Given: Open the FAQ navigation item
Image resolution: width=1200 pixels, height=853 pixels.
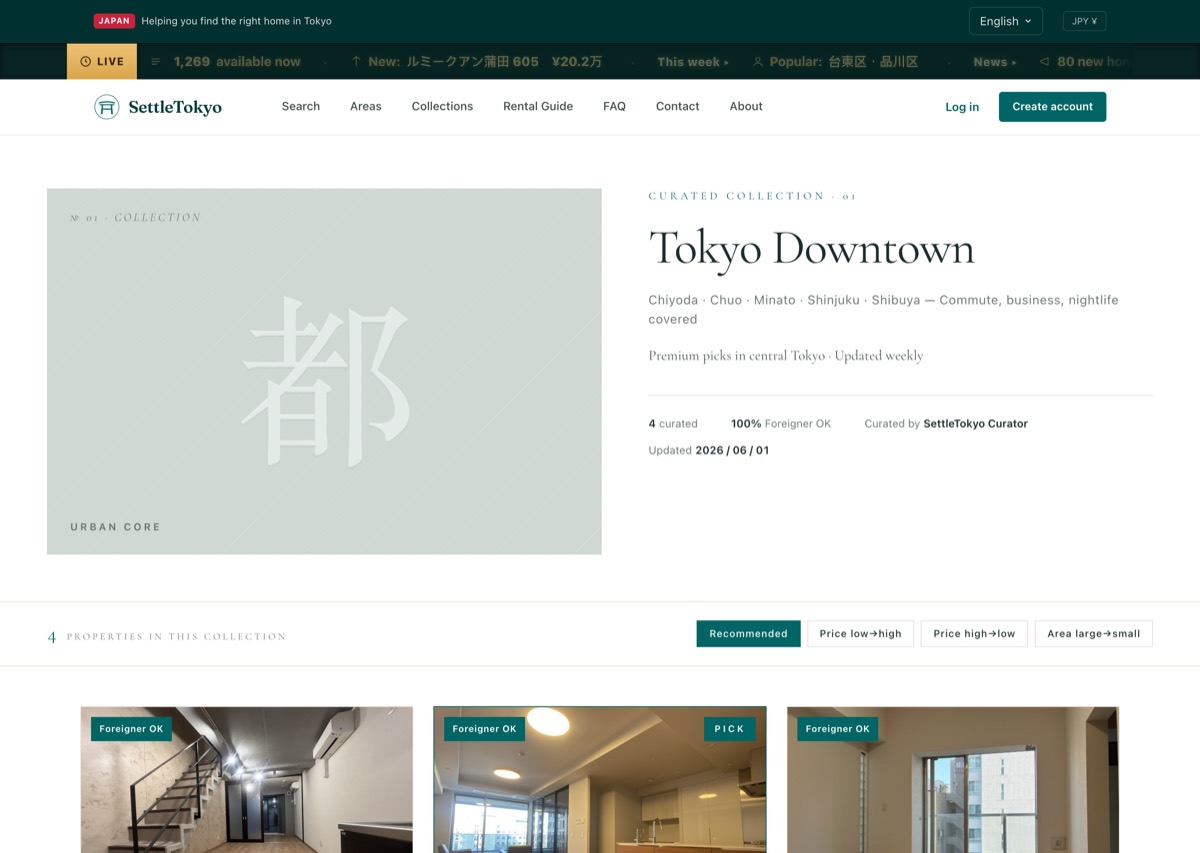Looking at the screenshot, I should 614,106.
